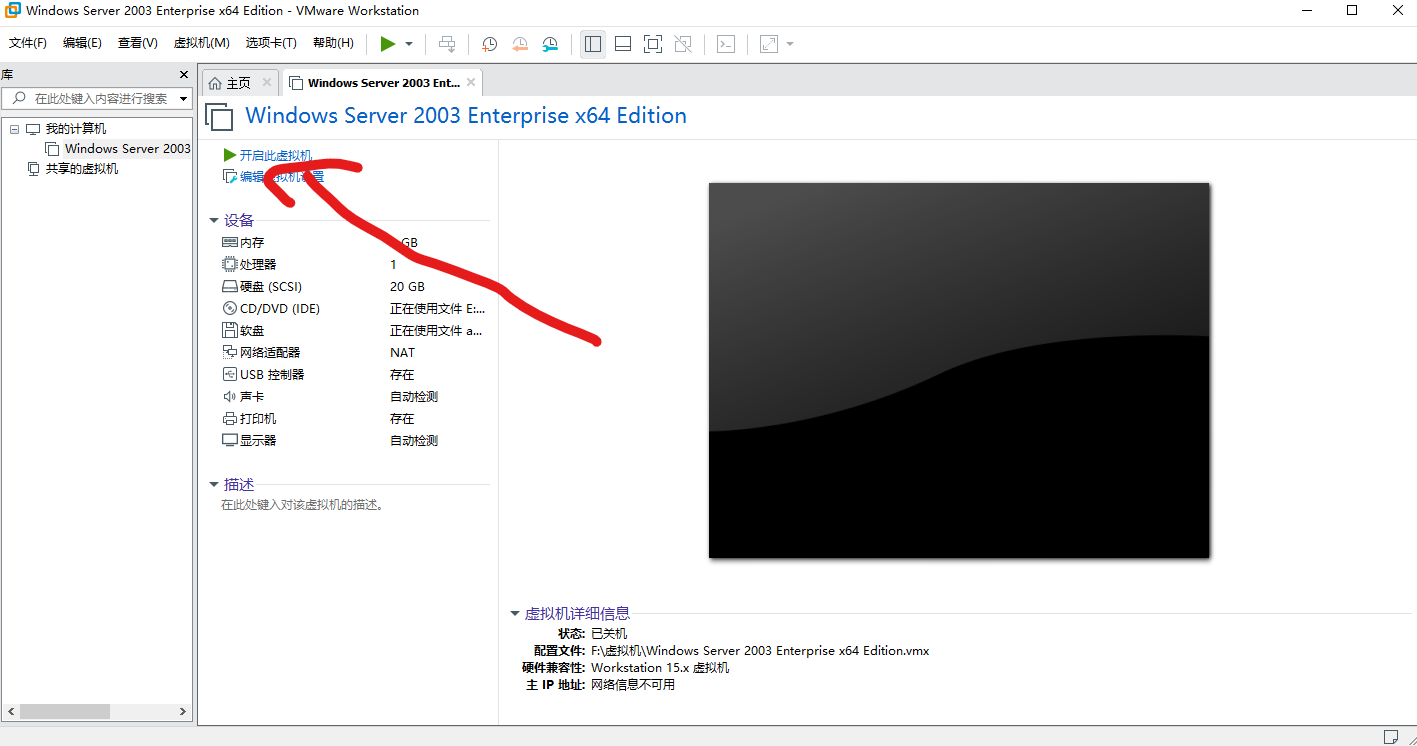The image size is (1417, 746).
Task: Open the 文件(F) menu
Action: point(28,43)
